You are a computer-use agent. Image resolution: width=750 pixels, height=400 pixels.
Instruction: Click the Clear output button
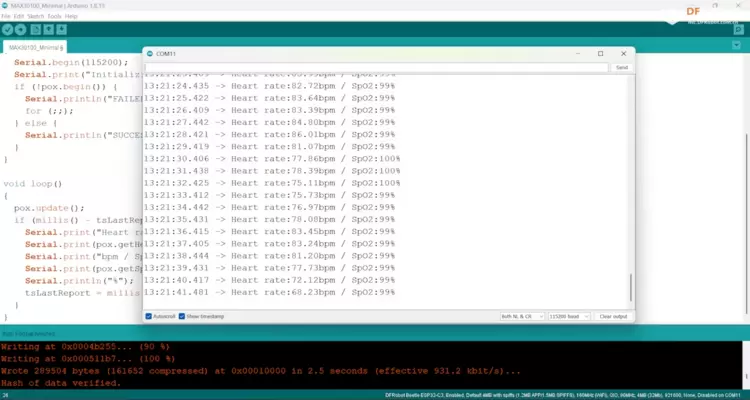612,316
